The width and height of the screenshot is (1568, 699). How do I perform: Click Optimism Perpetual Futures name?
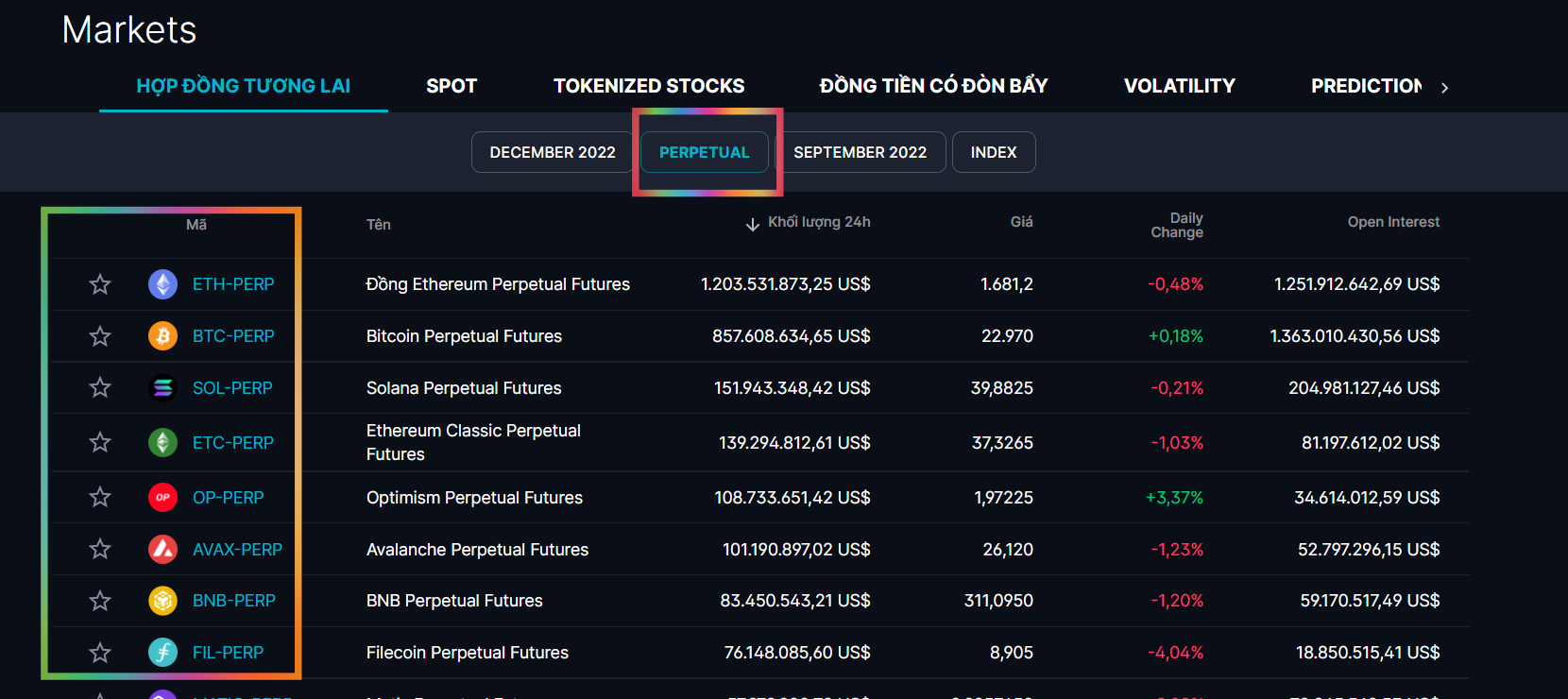click(474, 498)
